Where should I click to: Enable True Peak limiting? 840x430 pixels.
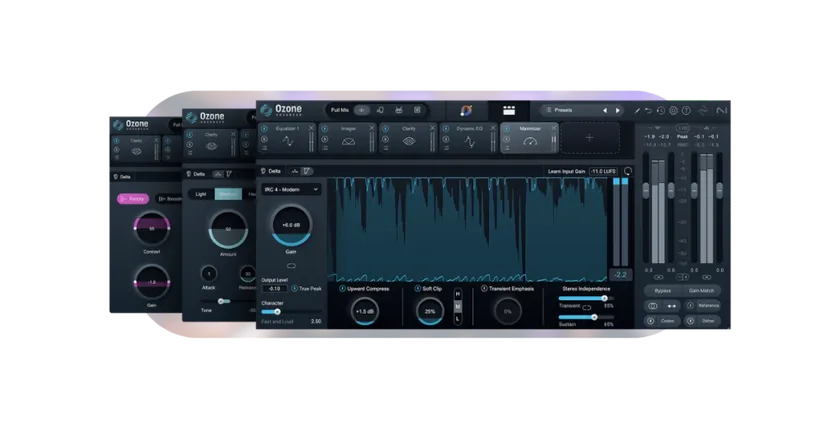tap(294, 289)
